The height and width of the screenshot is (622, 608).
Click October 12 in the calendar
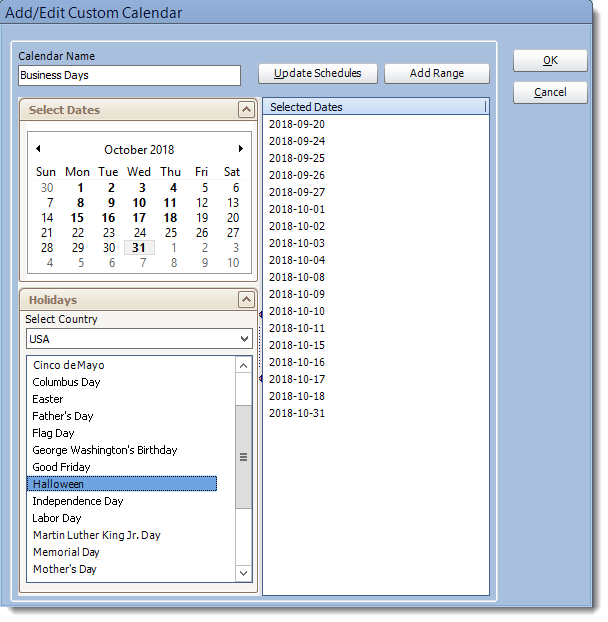tap(202, 203)
